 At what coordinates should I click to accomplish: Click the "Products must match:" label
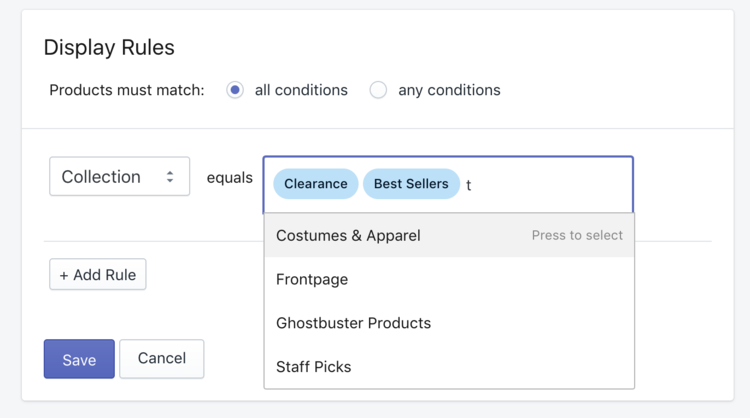pos(127,90)
